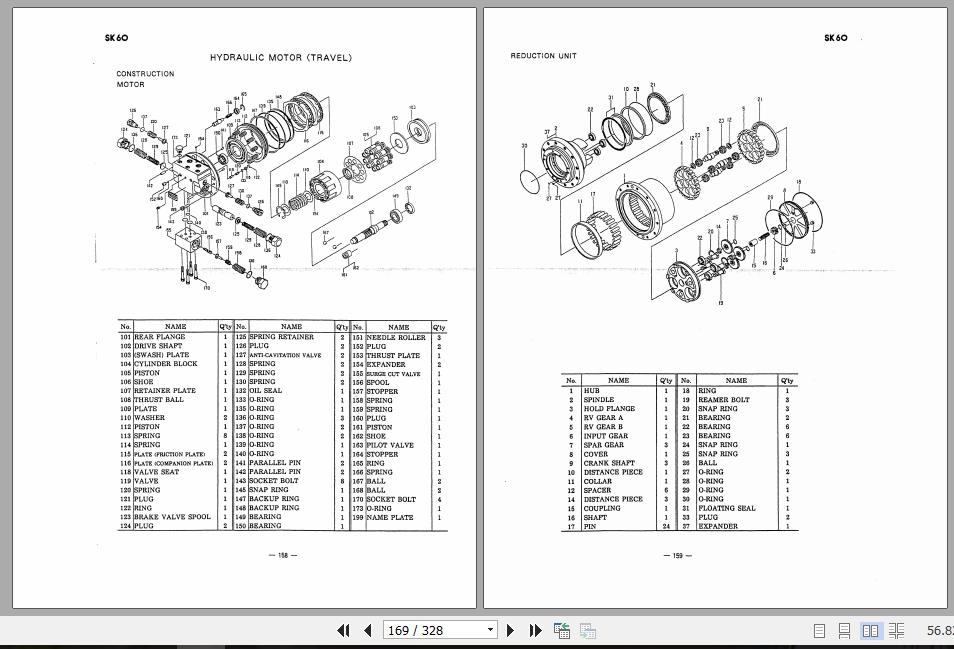Click the grayed-out table export icon
954x649 pixels.
pos(587,631)
